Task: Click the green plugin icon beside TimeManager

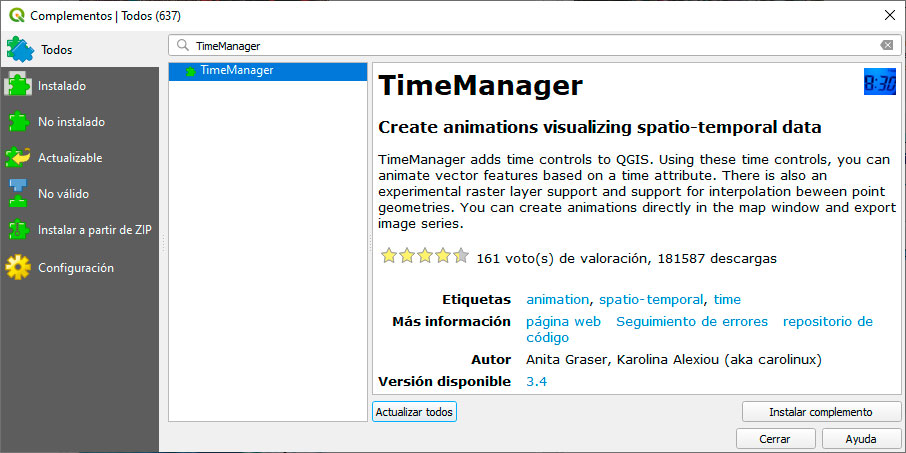Action: pos(190,71)
